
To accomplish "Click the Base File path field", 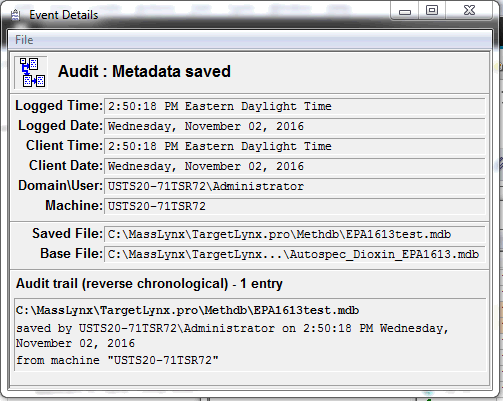I will (295, 255).
